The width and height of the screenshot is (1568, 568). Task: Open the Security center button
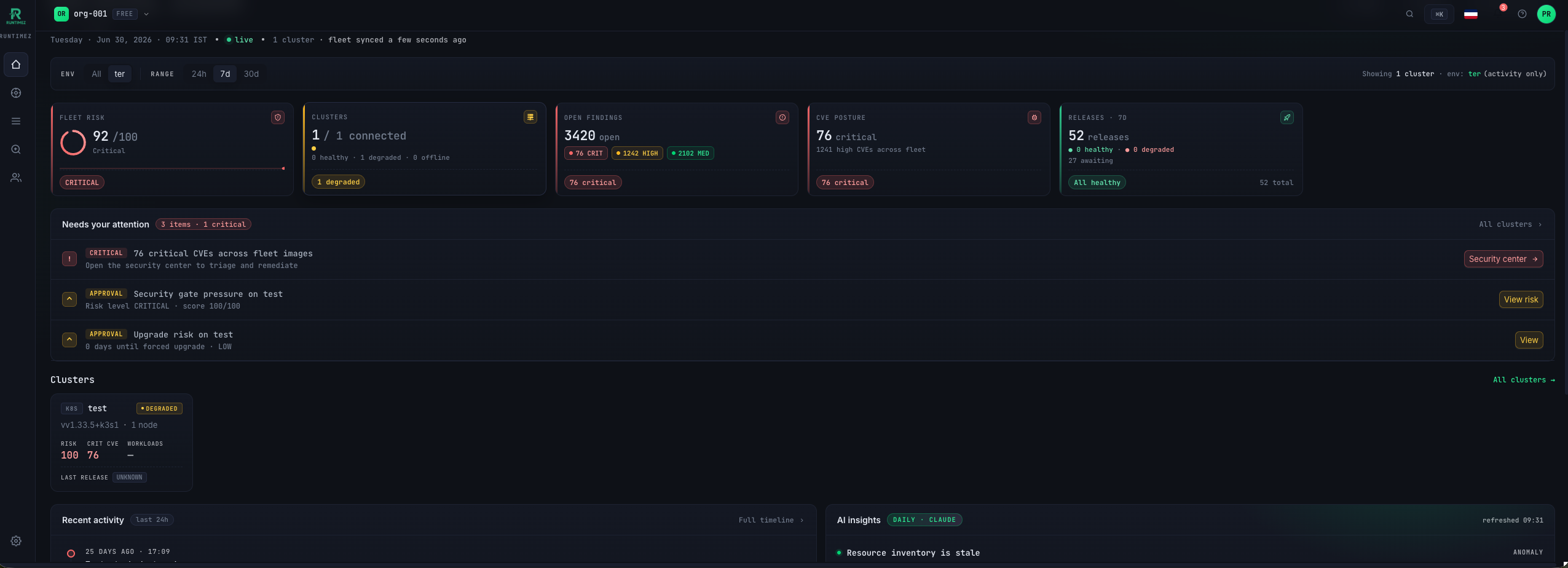click(x=1503, y=259)
